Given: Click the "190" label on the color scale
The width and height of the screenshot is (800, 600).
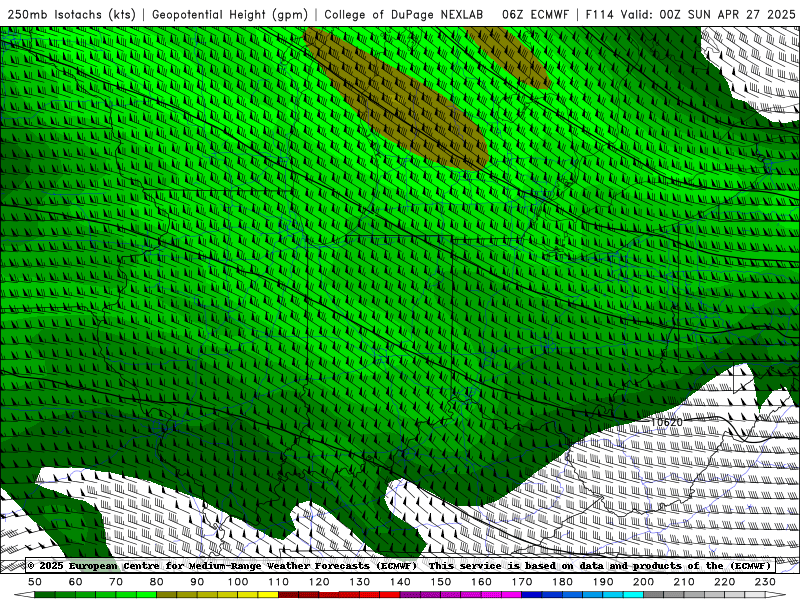Looking at the screenshot, I should point(603,582).
